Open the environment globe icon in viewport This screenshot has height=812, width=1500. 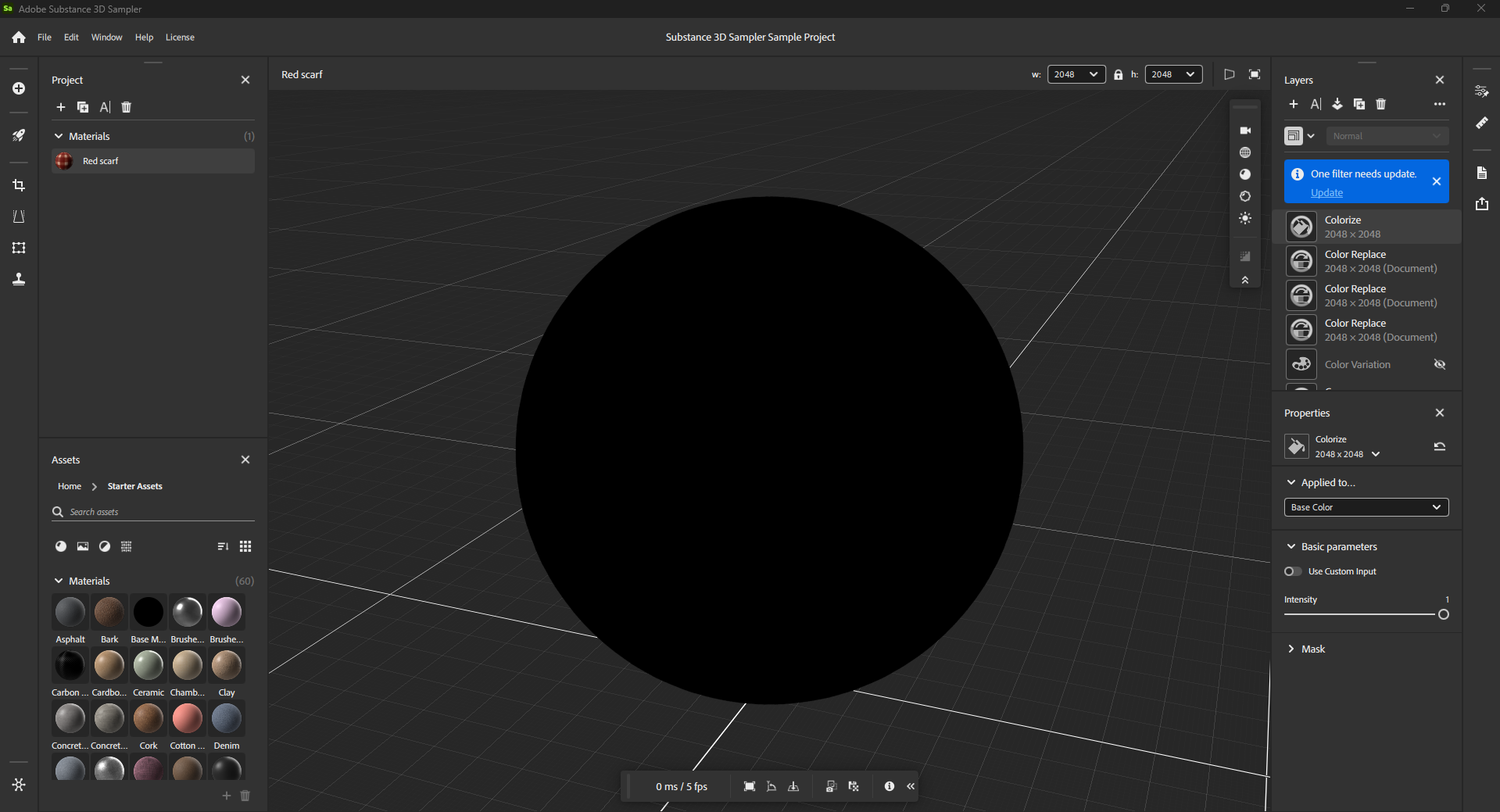(1245, 152)
